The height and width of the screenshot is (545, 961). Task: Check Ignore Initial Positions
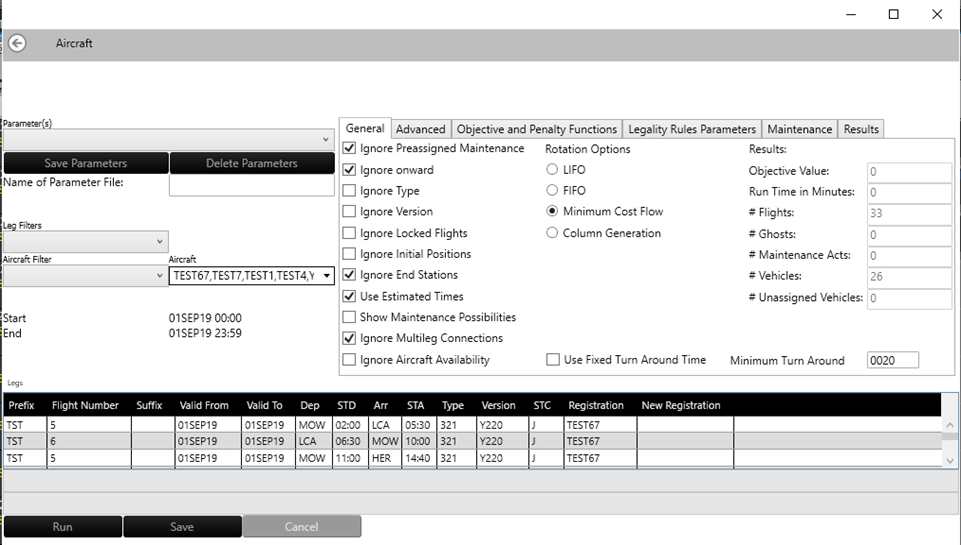tap(349, 254)
